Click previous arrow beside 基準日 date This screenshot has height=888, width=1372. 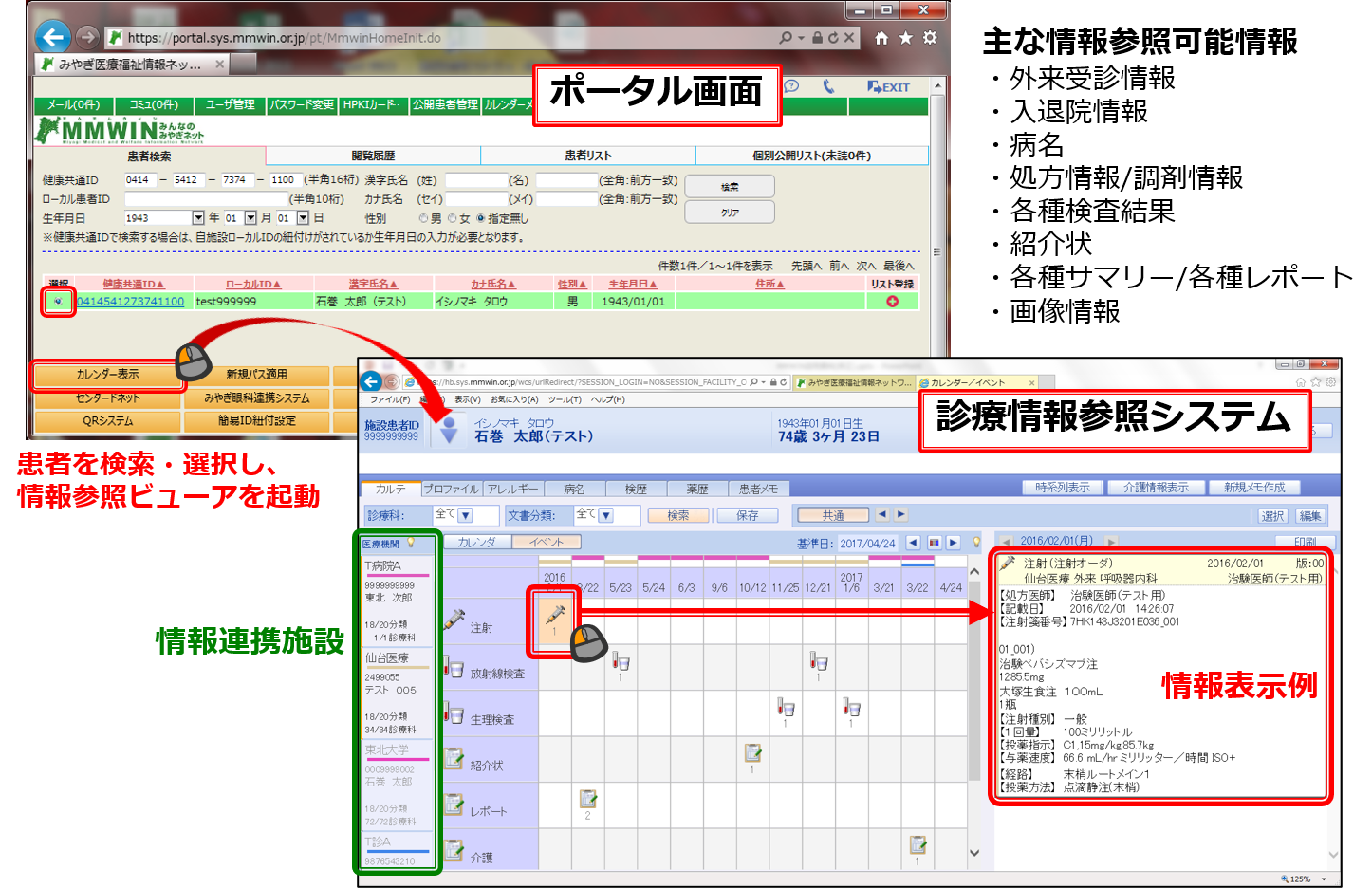[x=913, y=543]
